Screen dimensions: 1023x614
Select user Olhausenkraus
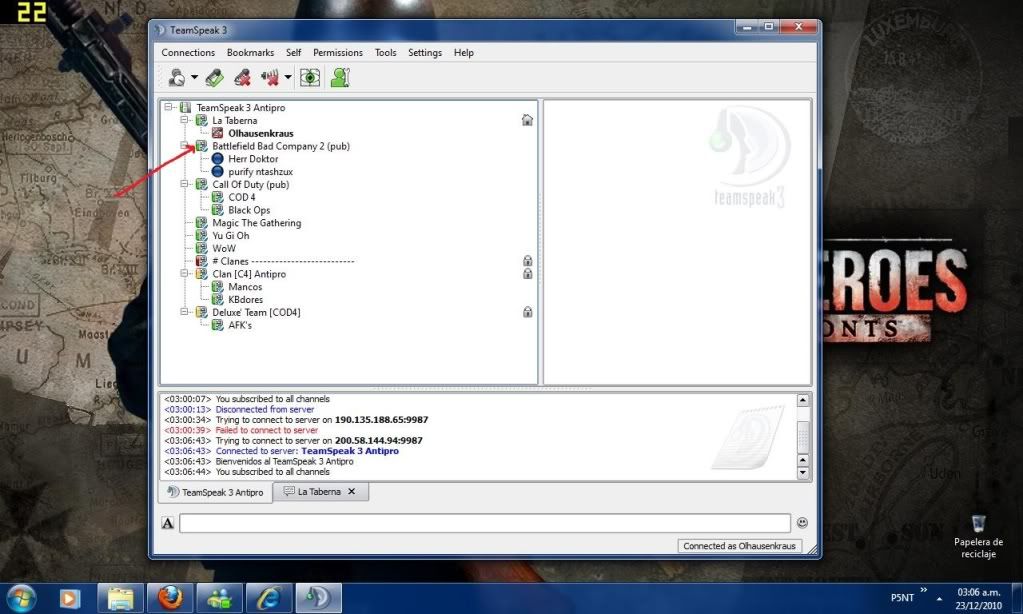[261, 133]
